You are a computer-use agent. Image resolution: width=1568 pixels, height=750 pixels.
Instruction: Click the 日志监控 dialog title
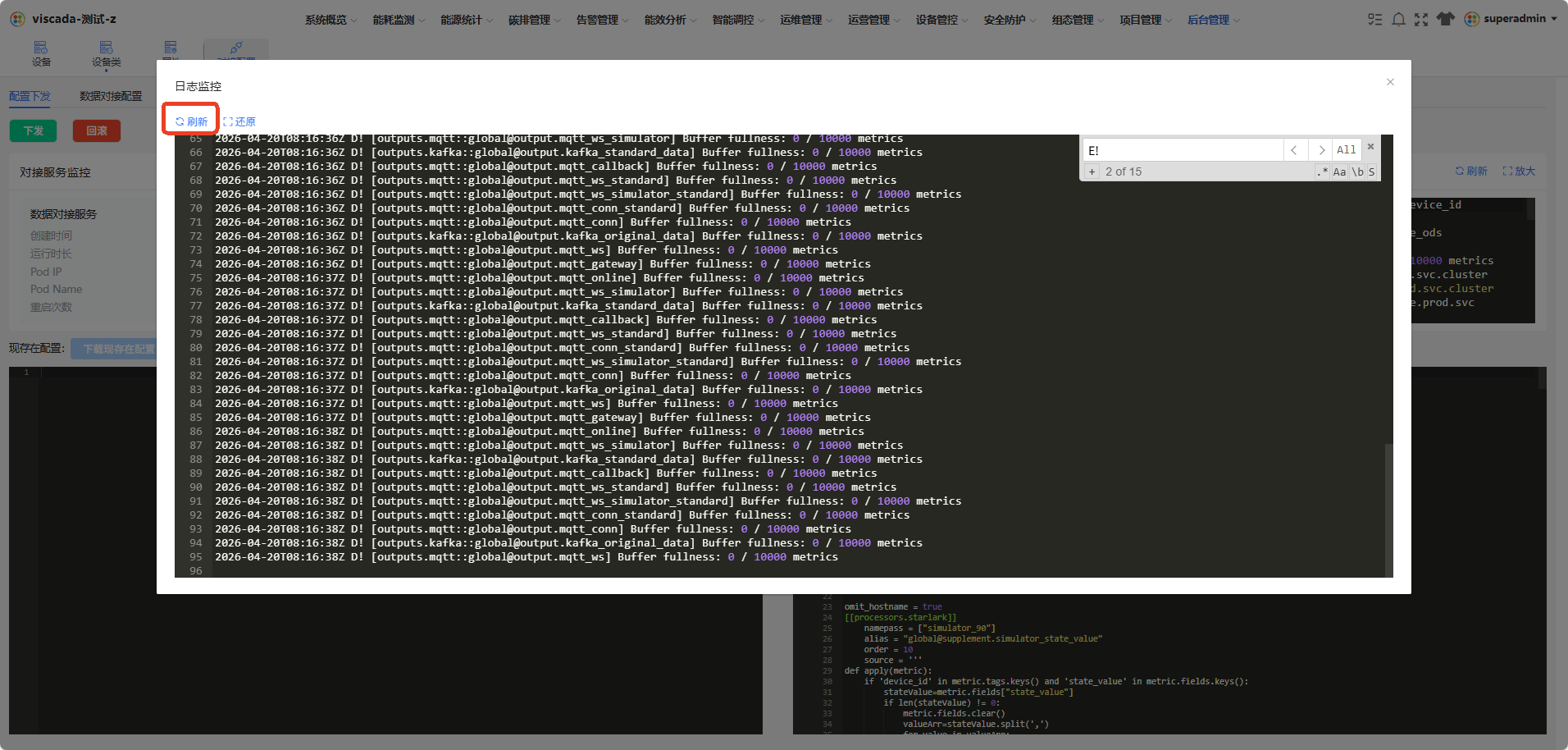pyautogui.click(x=198, y=86)
